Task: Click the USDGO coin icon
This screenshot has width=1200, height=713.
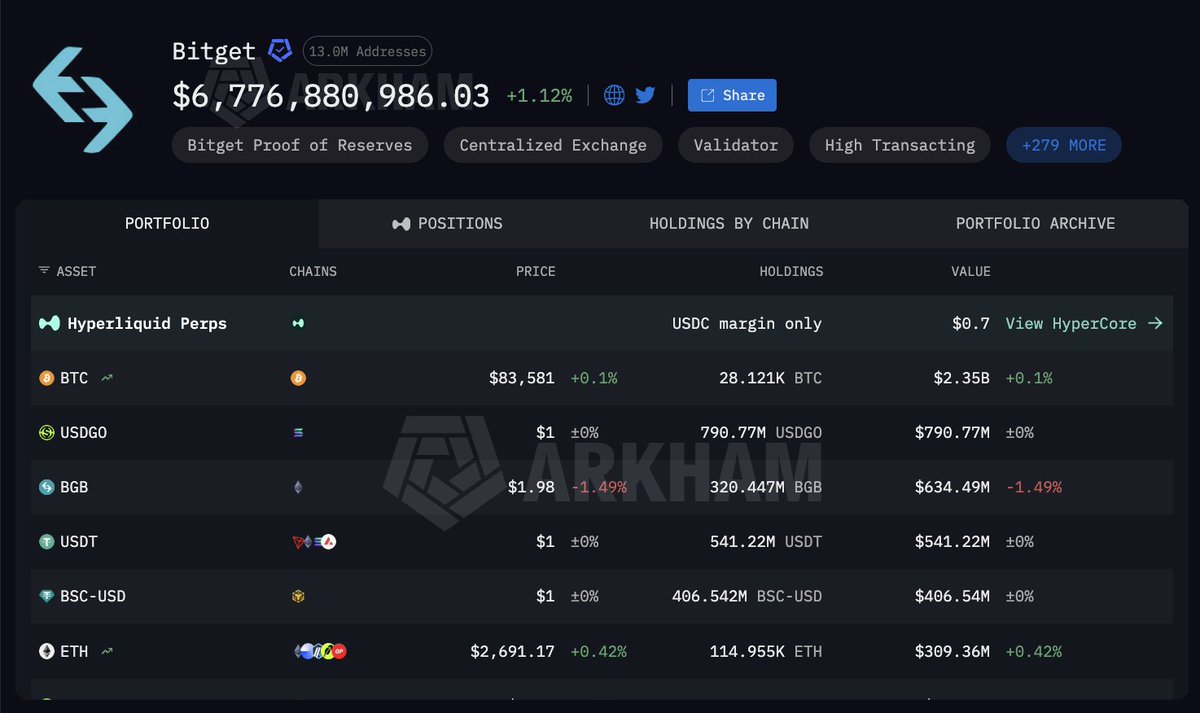Action: pos(46,433)
